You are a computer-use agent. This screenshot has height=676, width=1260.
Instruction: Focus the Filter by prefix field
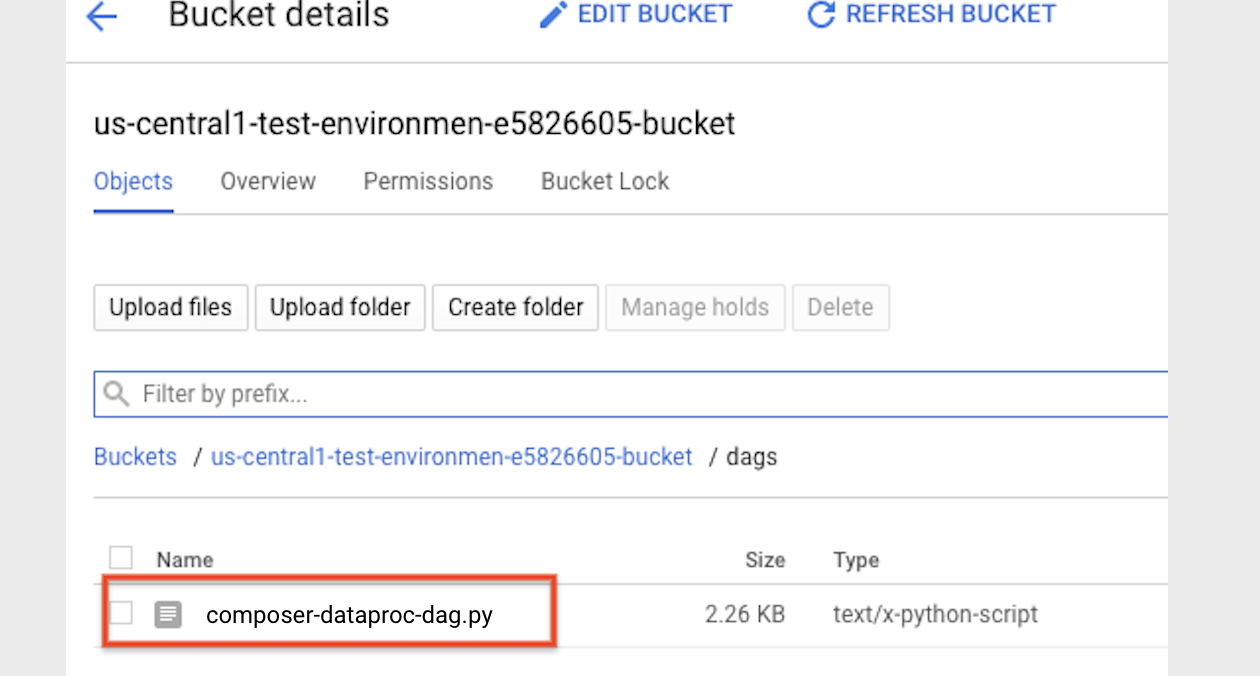(x=640, y=394)
